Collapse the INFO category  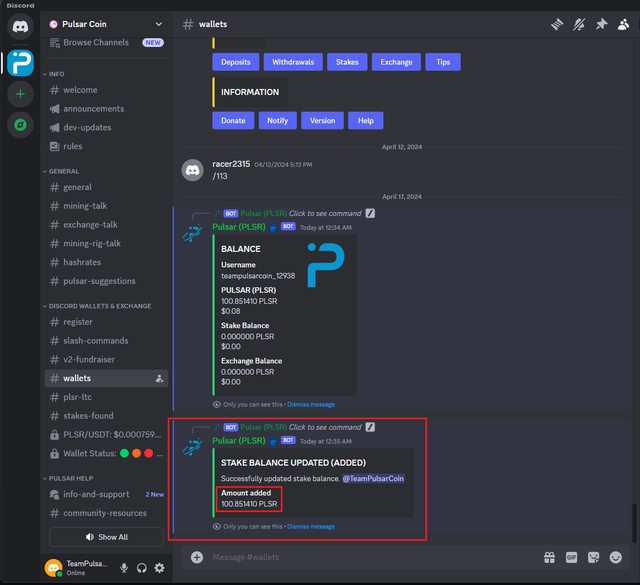pos(54,74)
